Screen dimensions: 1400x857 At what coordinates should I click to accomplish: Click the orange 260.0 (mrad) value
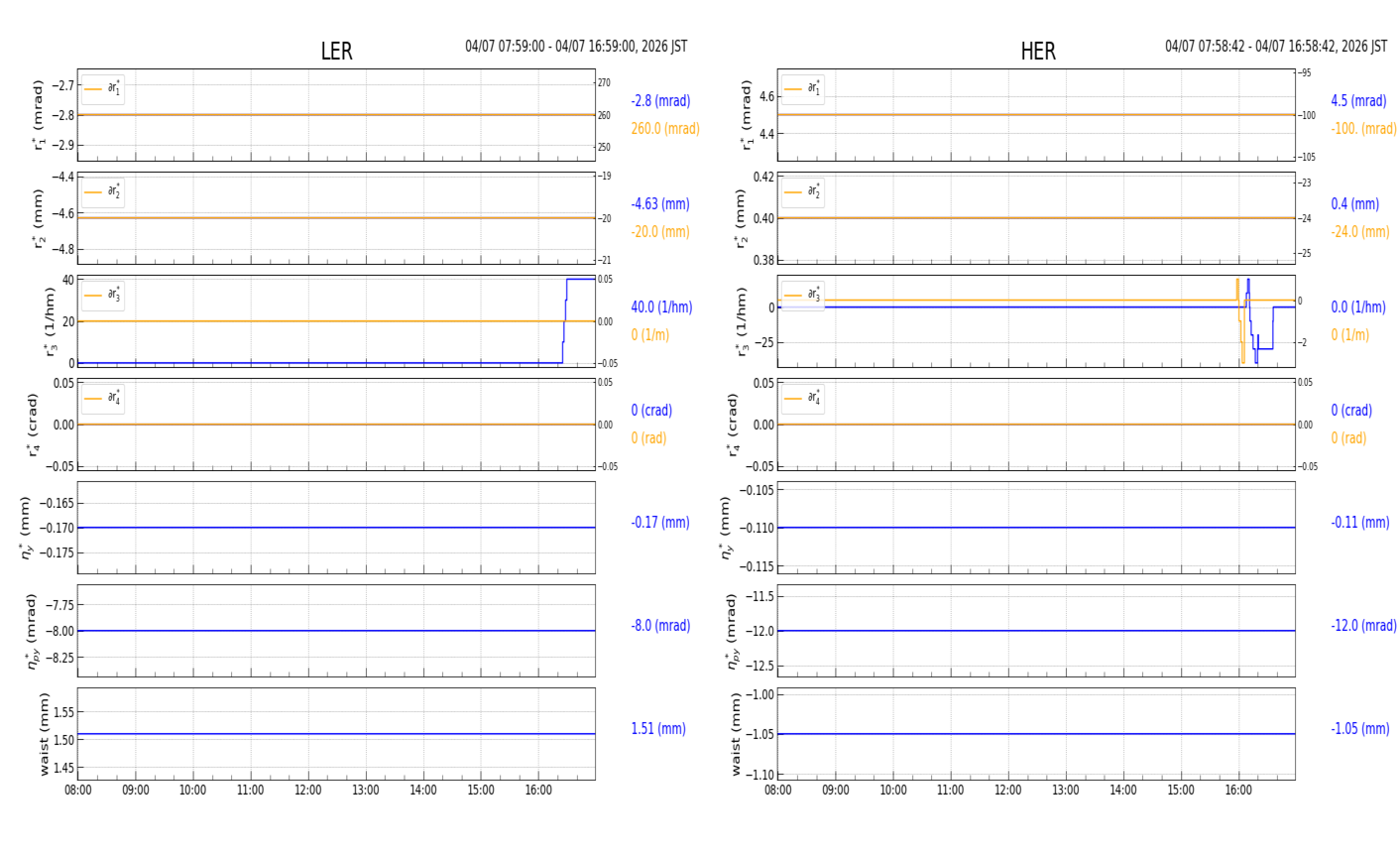pyautogui.click(x=665, y=129)
